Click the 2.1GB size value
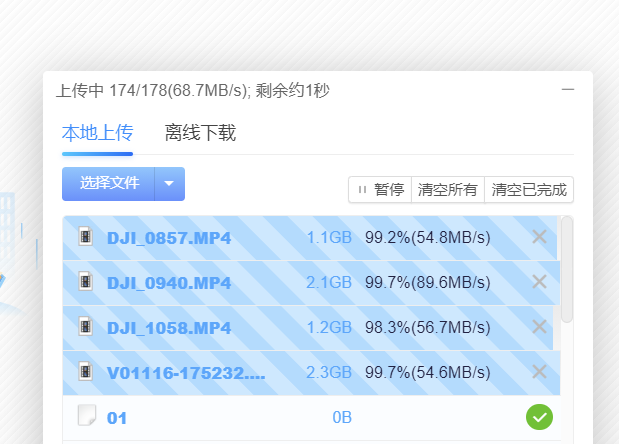The width and height of the screenshot is (619, 444). (329, 283)
